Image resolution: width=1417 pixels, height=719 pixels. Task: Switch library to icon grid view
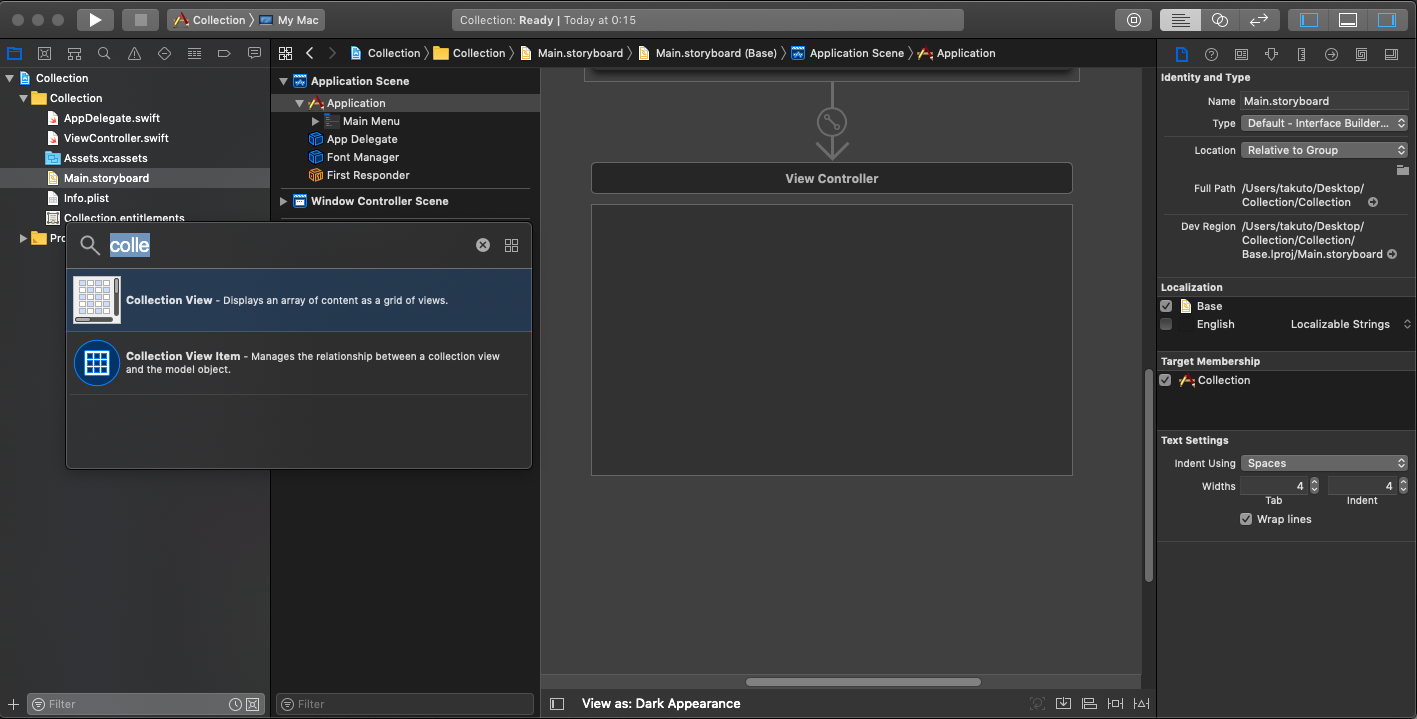pos(511,245)
